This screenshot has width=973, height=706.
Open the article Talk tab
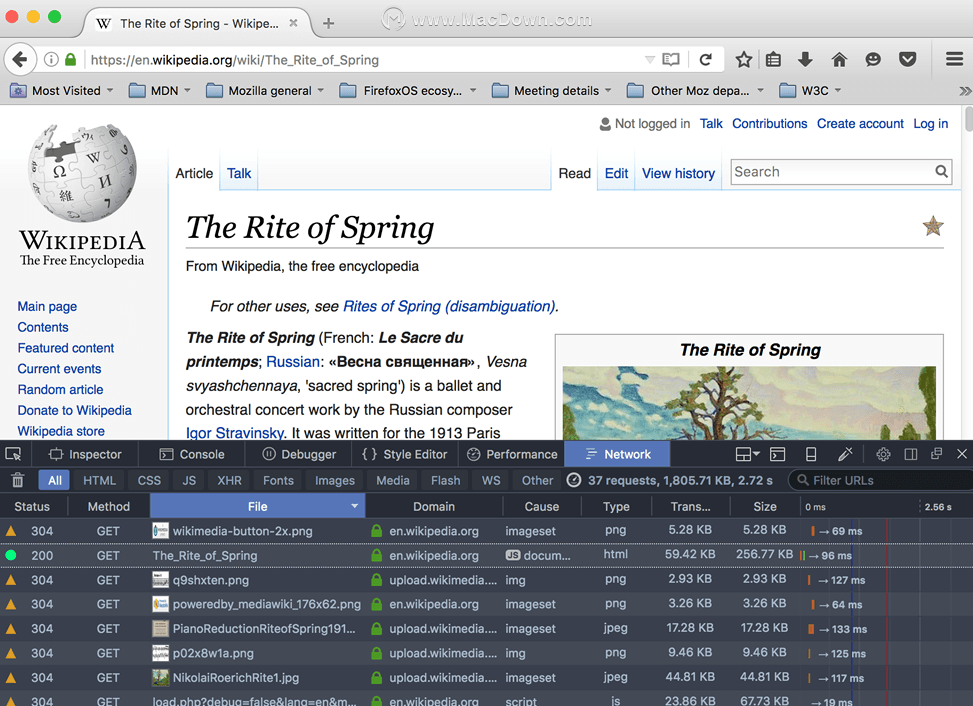coord(239,173)
